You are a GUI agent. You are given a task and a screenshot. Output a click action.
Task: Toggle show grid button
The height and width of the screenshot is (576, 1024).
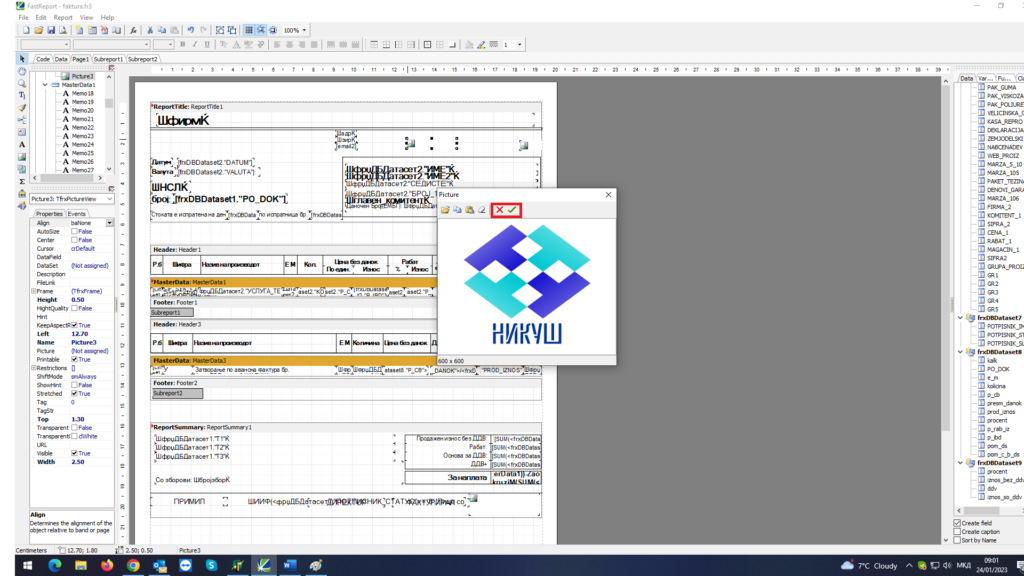(x=249, y=30)
